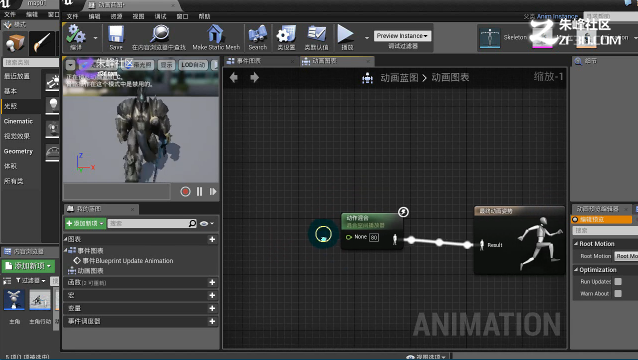Click the Make Static Mesh house icon
Image resolution: width=638 pixels, height=360 pixels.
click(216, 34)
